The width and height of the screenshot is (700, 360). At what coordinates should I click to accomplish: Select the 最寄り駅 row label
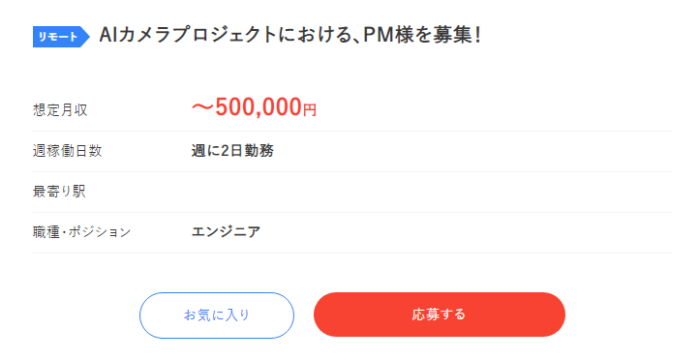point(59,192)
